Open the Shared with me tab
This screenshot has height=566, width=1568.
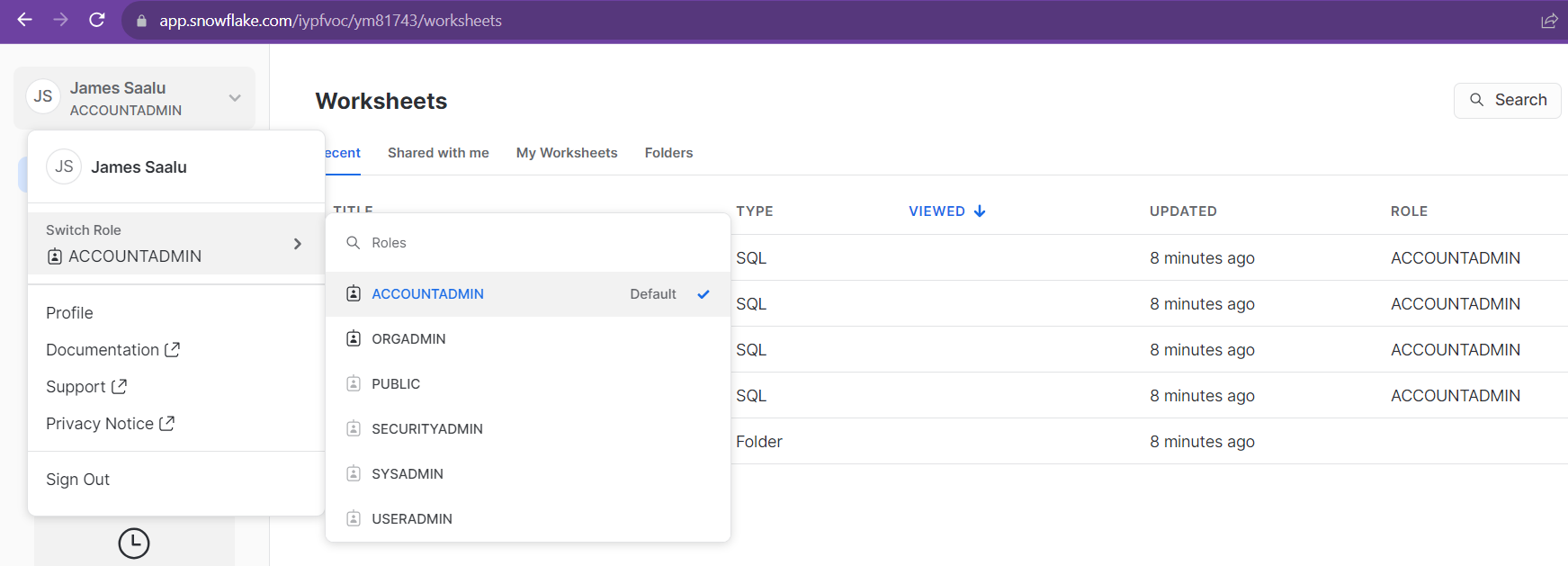[x=438, y=153]
